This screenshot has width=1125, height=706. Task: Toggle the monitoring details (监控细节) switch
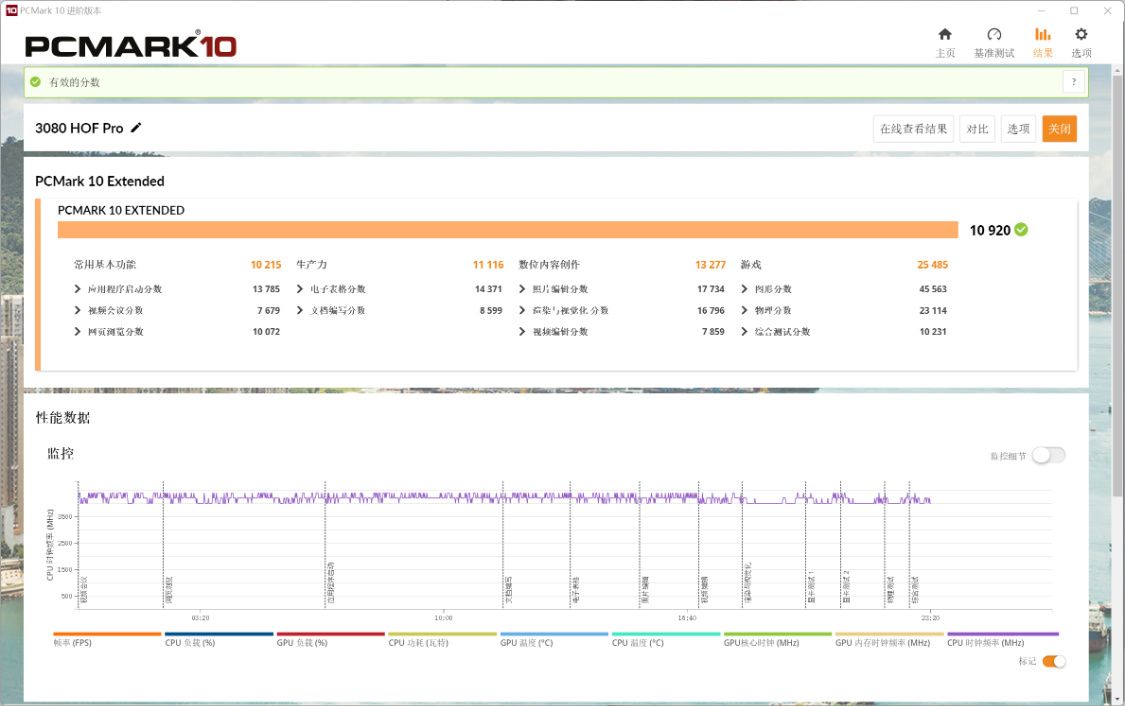coord(1048,455)
